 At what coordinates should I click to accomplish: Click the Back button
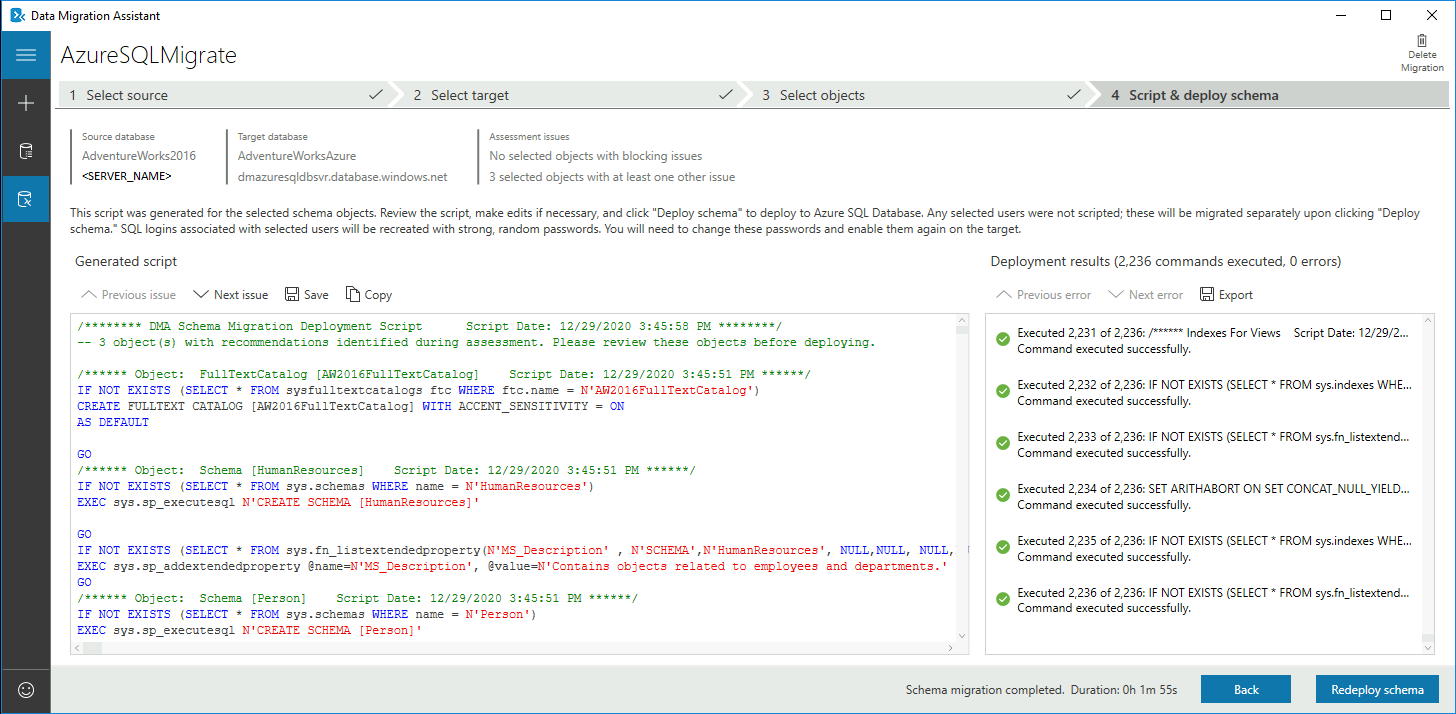1246,690
